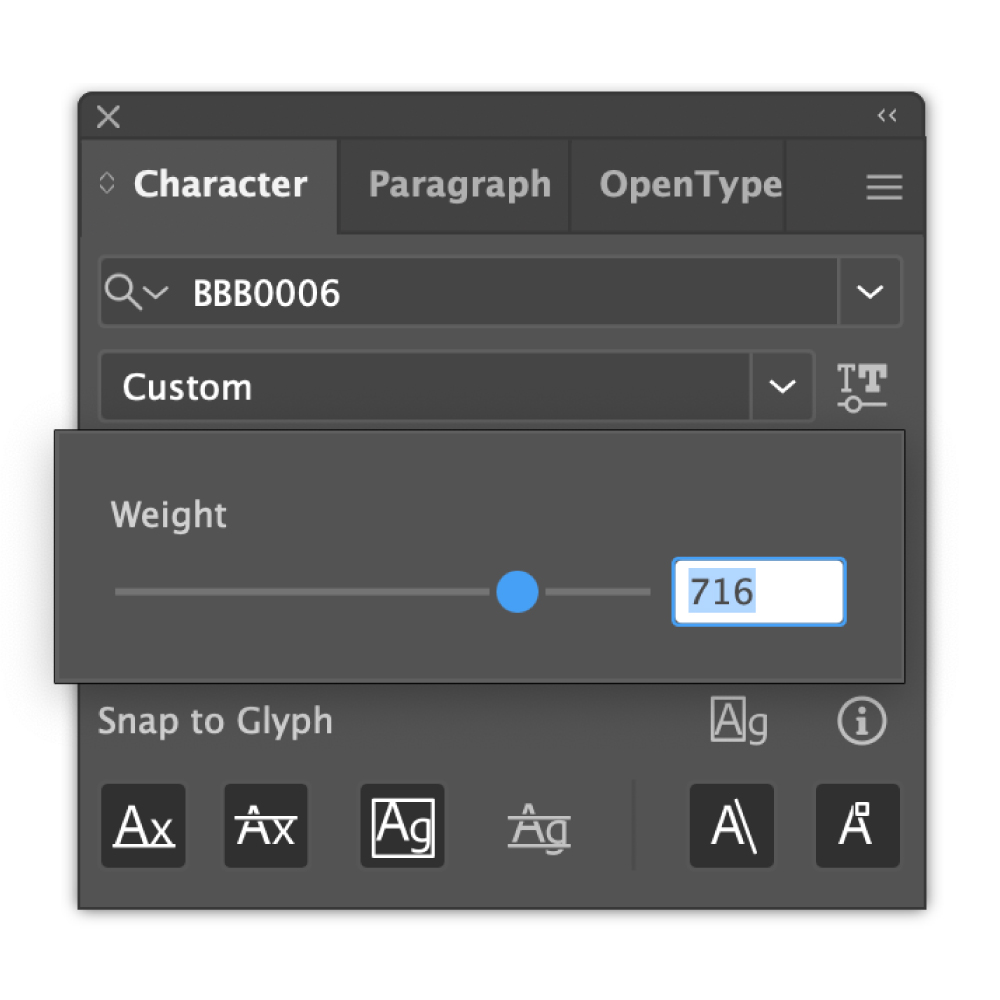Collapse the panel with double-arrow icon
The height and width of the screenshot is (1000, 1000).
887,115
